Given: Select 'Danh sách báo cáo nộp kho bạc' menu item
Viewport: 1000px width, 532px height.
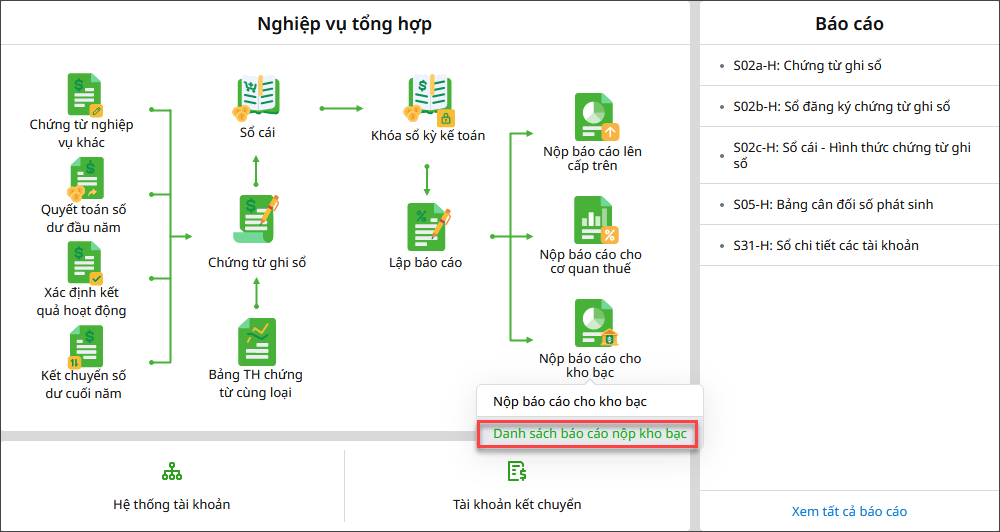Looking at the screenshot, I should 590,434.
